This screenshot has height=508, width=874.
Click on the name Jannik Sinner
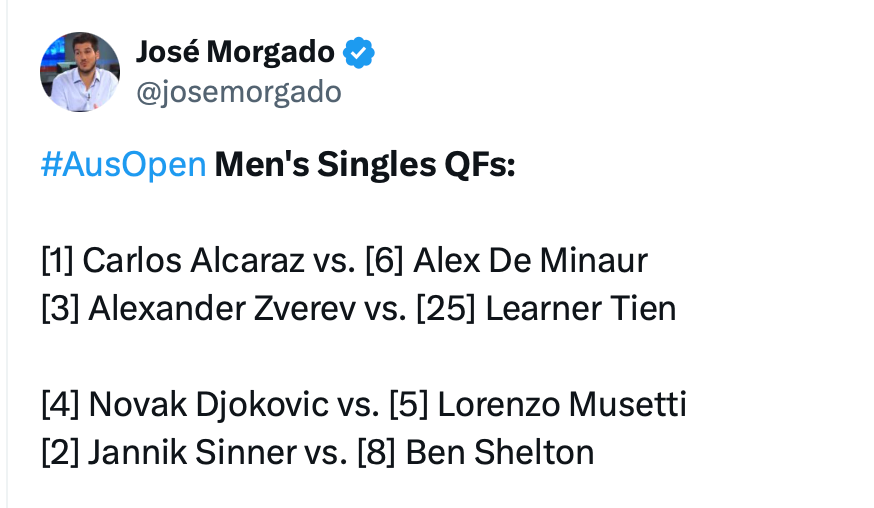[x=195, y=452]
